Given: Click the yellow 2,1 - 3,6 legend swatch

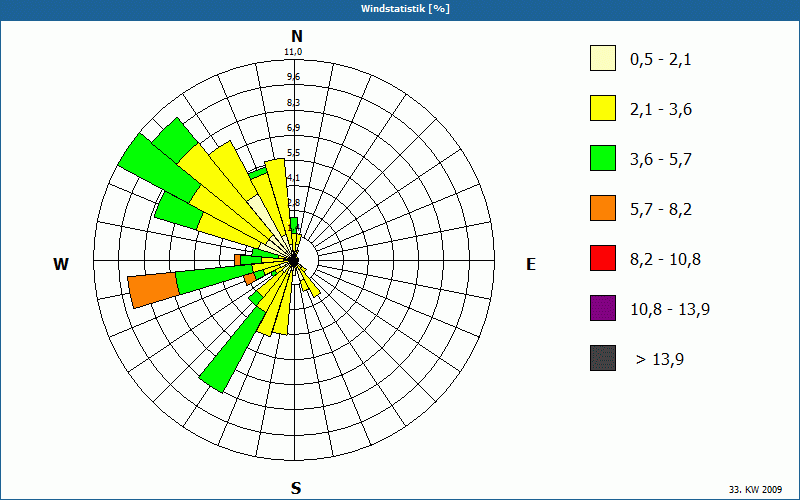Looking at the screenshot, I should (x=603, y=108).
